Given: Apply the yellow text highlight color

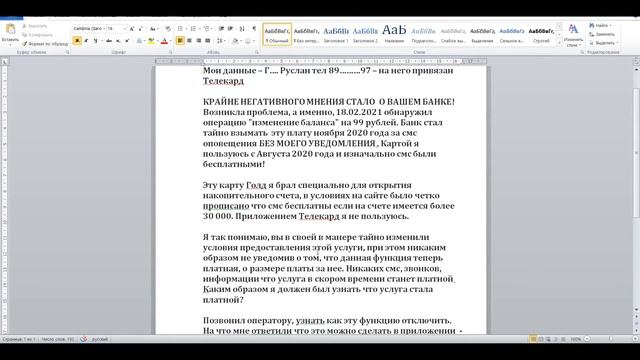Looking at the screenshot, I should tap(151, 41).
